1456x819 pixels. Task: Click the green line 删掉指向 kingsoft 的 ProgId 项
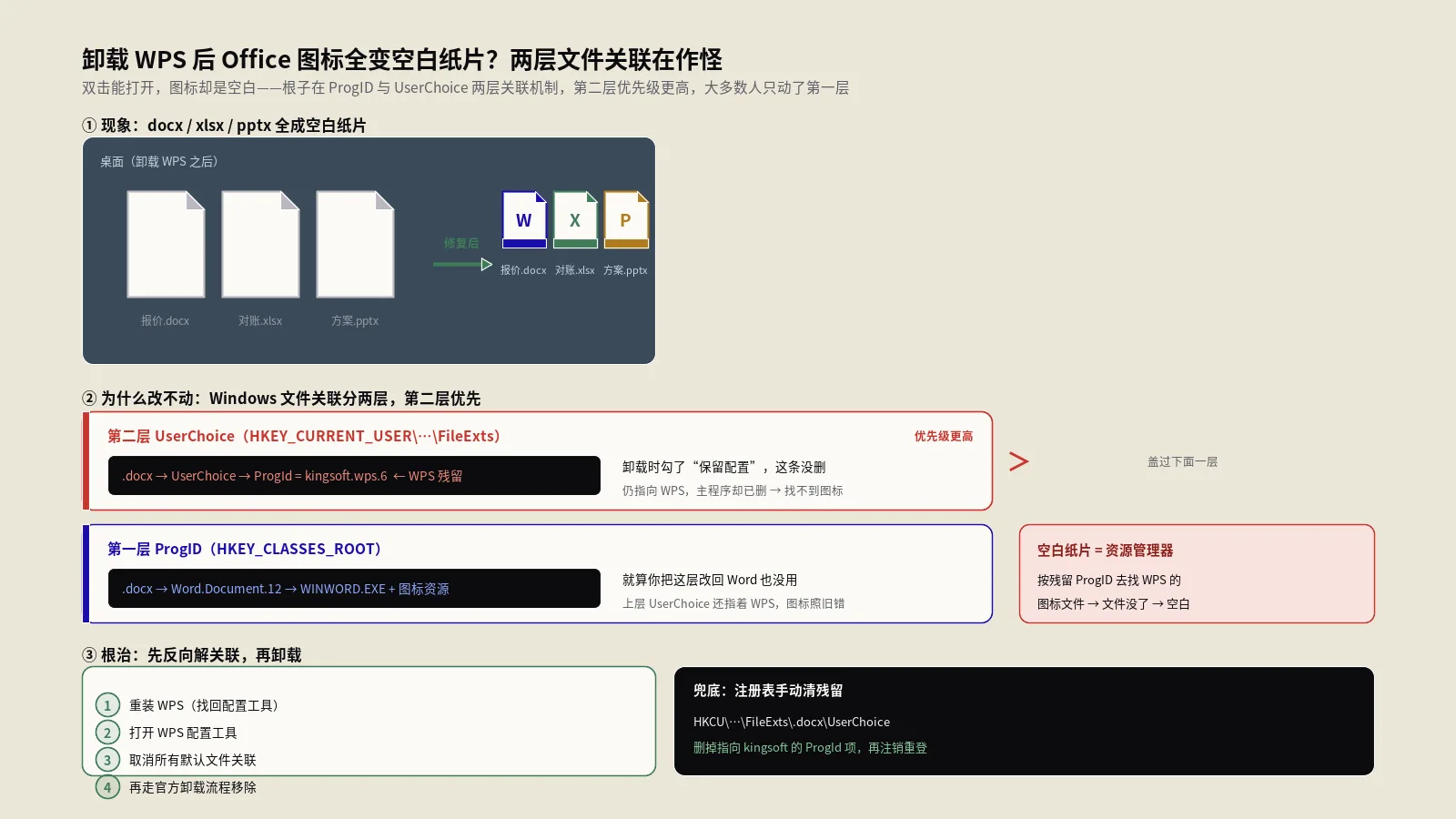click(810, 747)
